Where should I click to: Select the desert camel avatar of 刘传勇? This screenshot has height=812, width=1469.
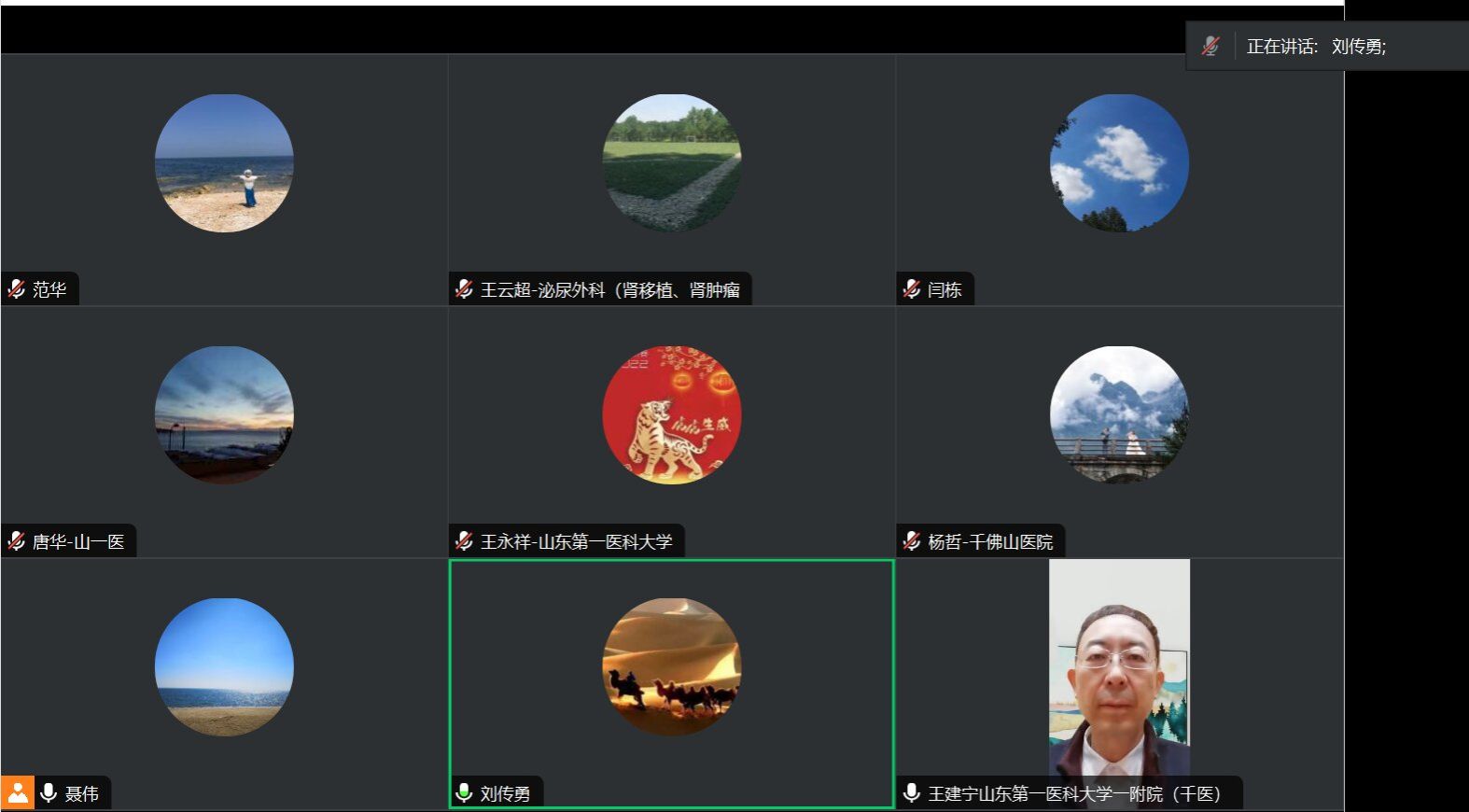pyautogui.click(x=672, y=667)
